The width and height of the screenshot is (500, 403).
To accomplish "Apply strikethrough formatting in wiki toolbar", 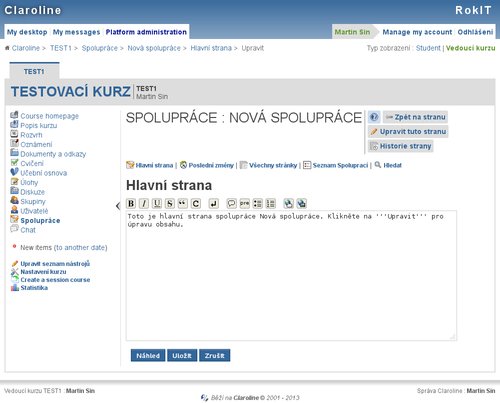I will coord(170,203).
